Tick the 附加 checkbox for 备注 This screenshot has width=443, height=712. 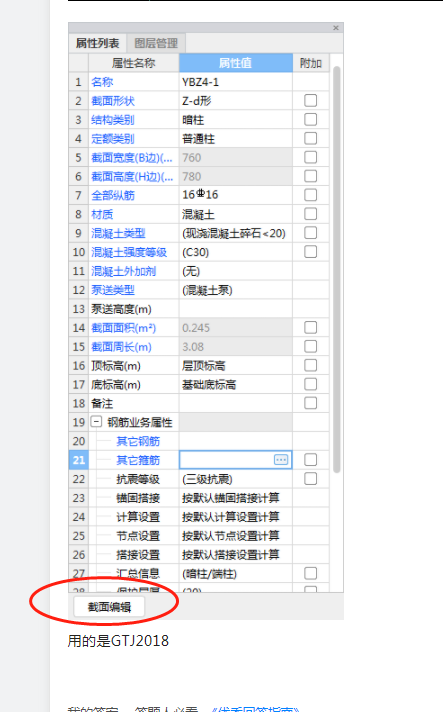click(310, 403)
